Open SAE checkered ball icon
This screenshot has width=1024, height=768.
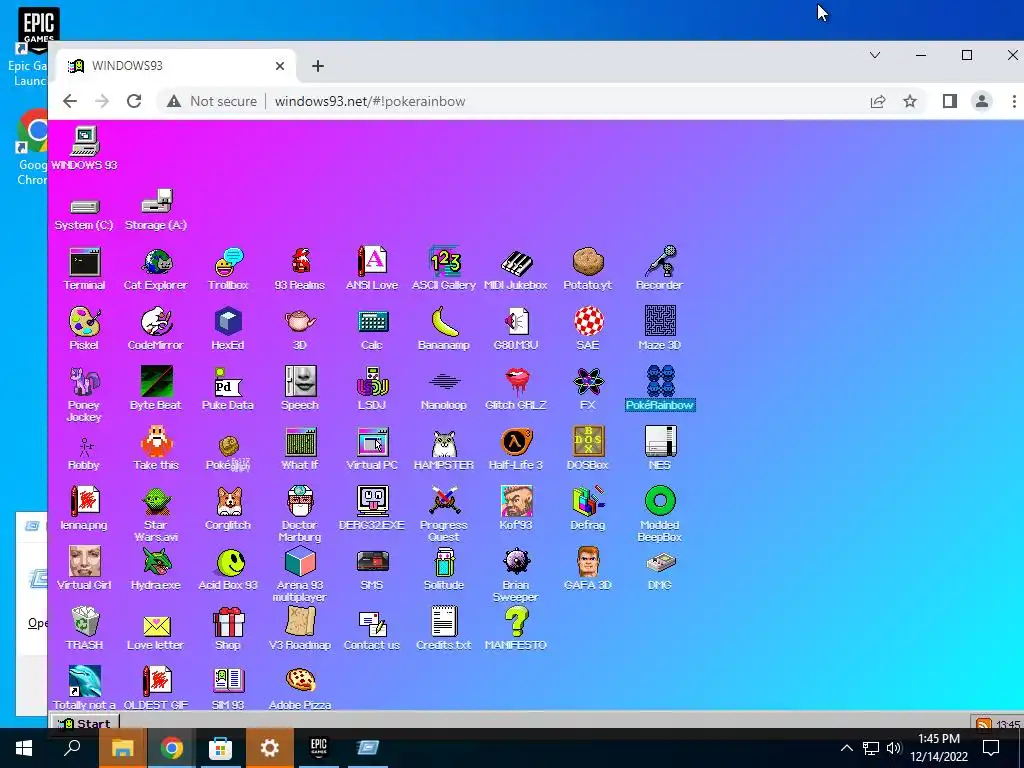coord(588,322)
